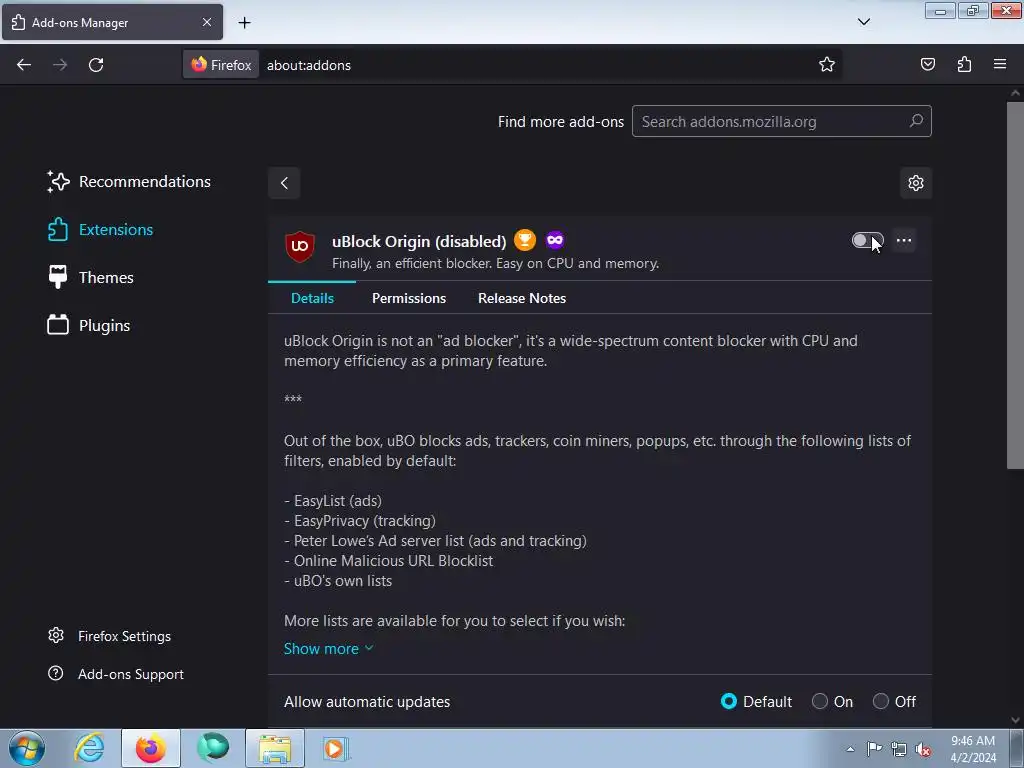Open the Firefox application hamburger menu

tap(1000, 64)
